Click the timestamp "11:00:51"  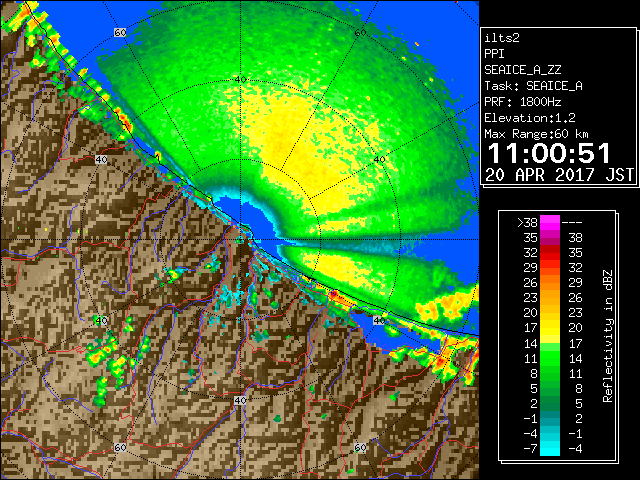tap(549, 153)
